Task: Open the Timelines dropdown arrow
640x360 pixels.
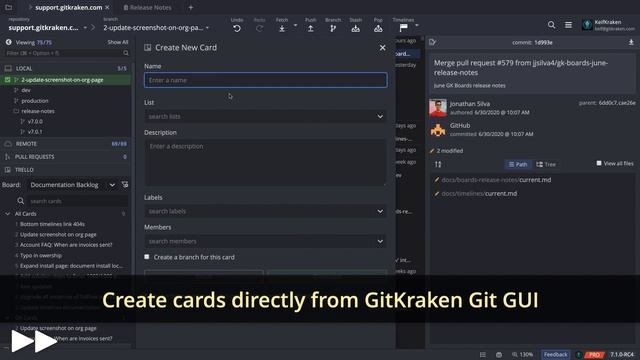Action: 416,25
